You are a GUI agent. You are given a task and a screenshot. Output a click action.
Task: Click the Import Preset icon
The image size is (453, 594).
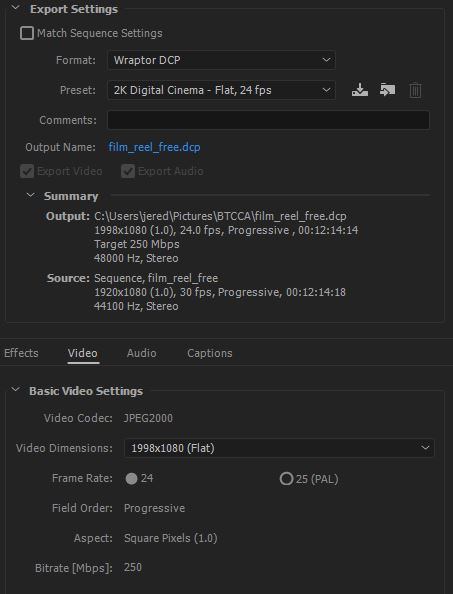(387, 90)
